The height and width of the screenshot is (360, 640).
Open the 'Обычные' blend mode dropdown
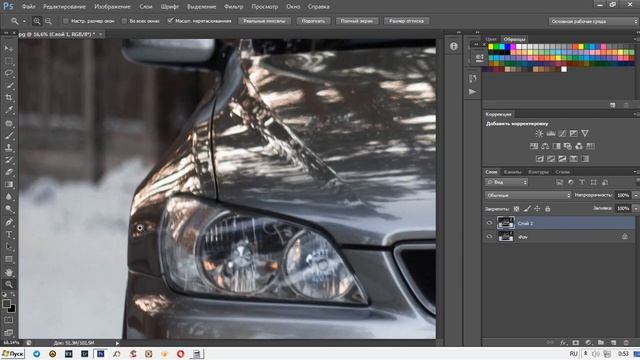click(528, 196)
